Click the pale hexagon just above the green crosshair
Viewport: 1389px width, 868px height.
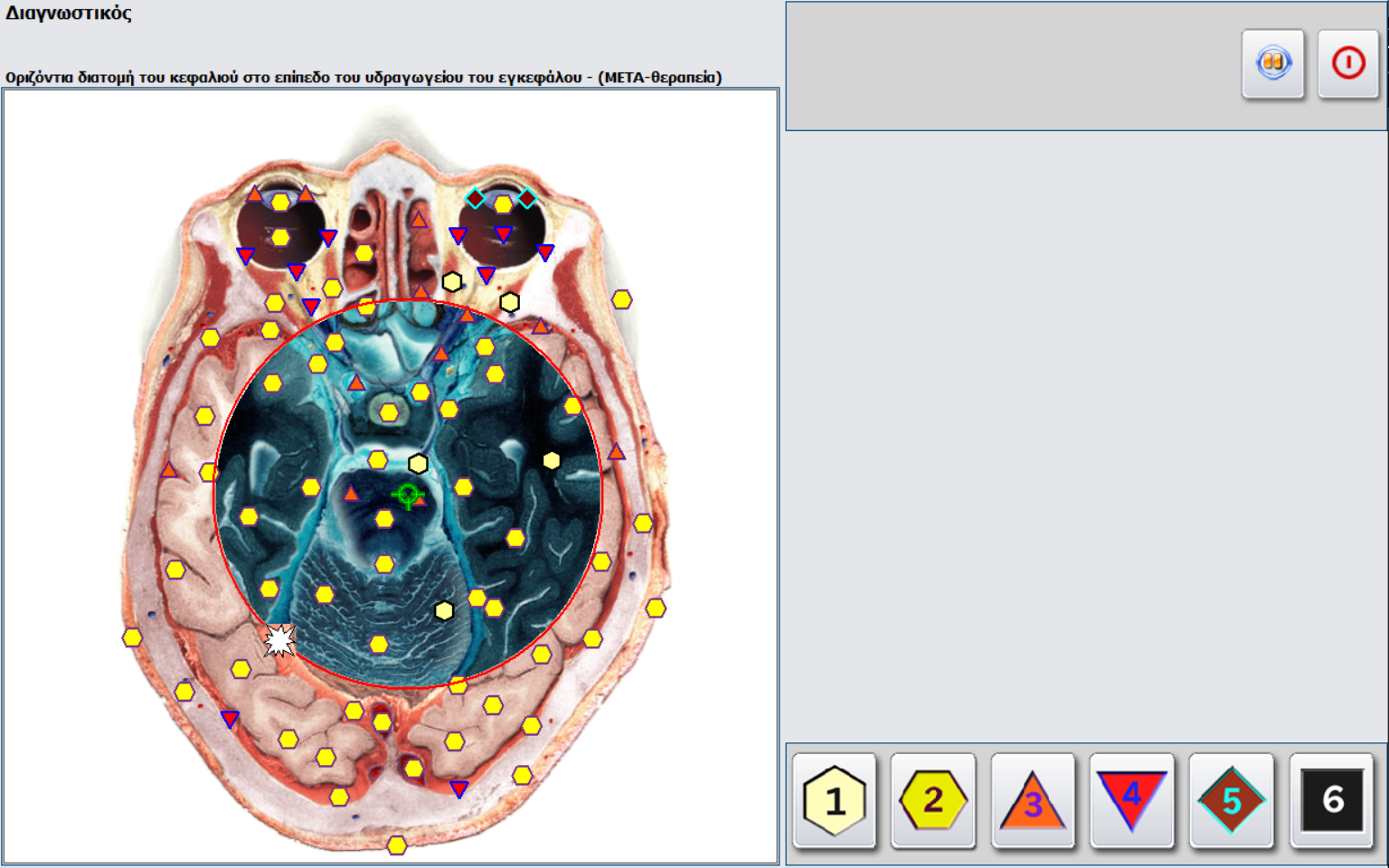(x=418, y=464)
